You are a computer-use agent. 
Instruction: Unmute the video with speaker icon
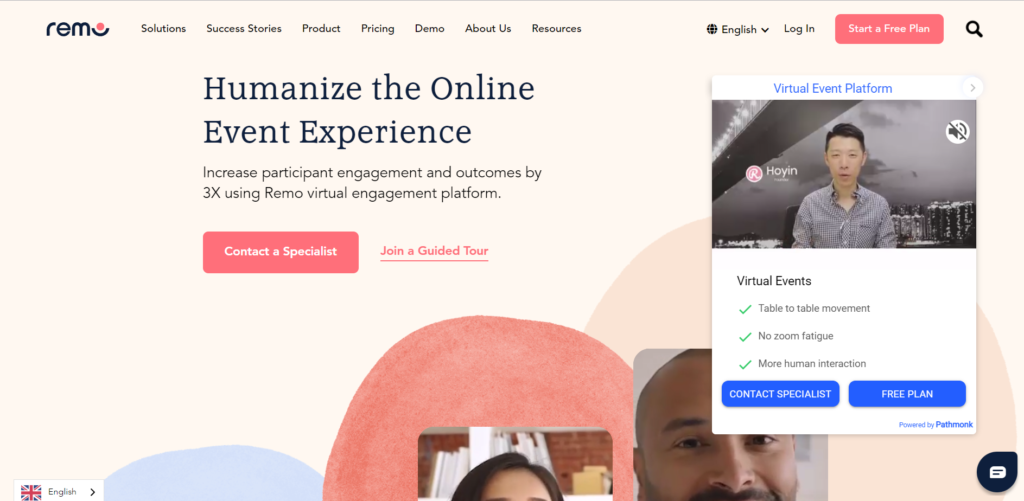(957, 132)
